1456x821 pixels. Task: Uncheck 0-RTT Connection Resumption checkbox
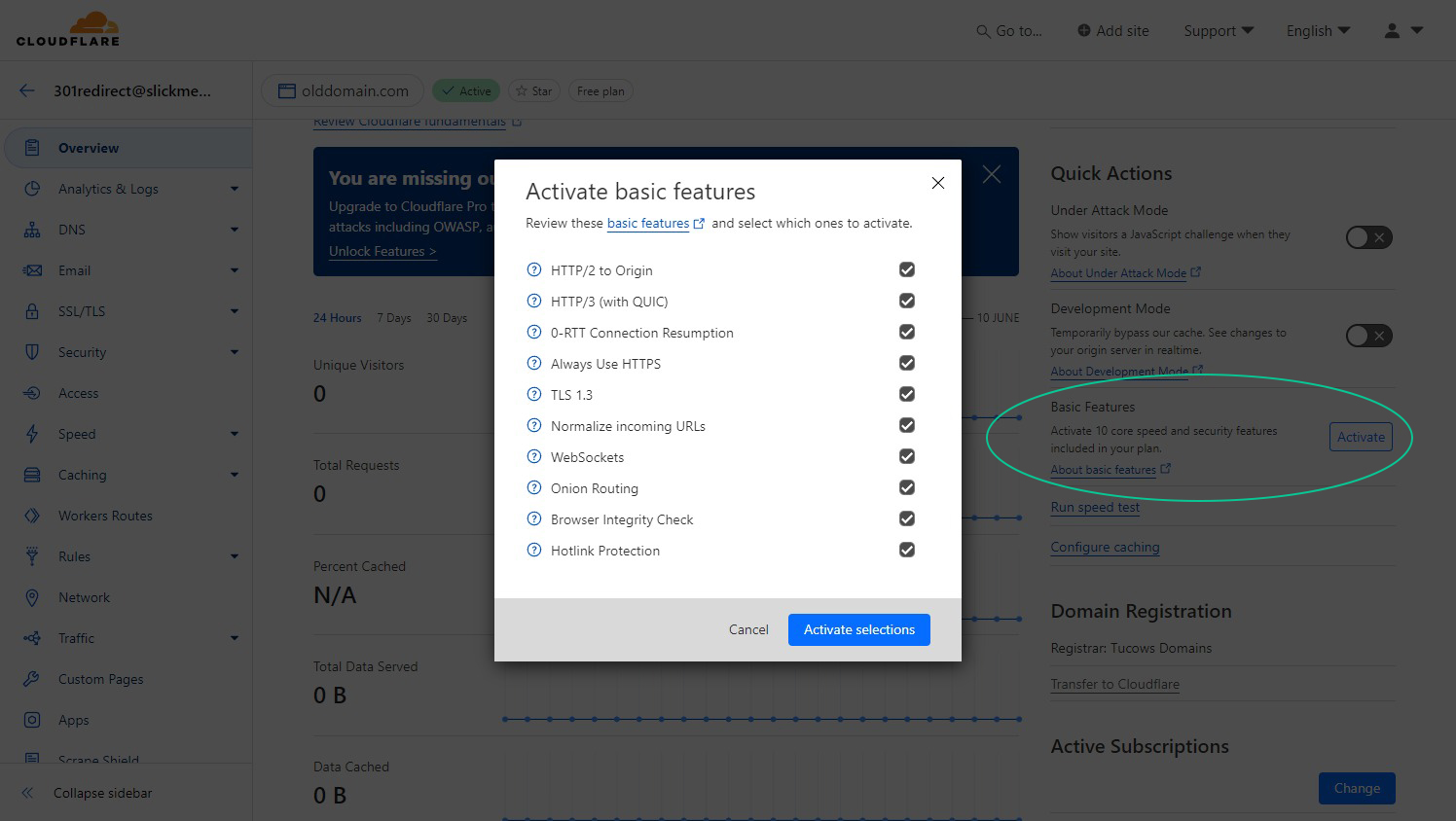tap(907, 332)
